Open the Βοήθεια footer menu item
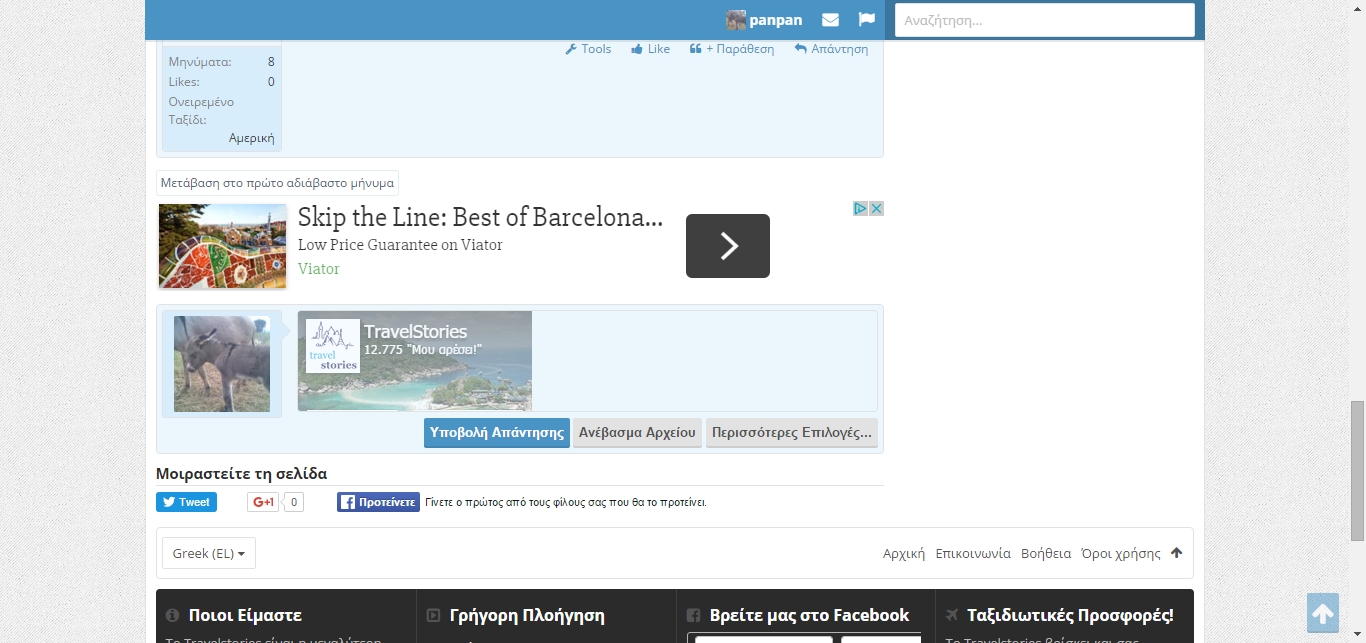This screenshot has width=1366, height=643. pyautogui.click(x=1046, y=553)
